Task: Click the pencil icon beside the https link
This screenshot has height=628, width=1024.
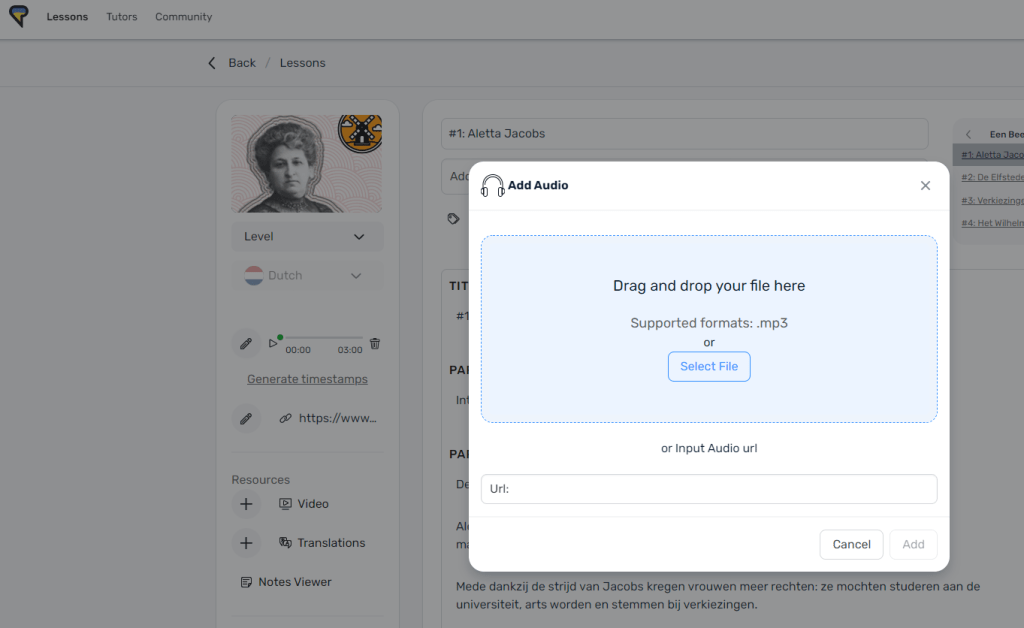Action: coord(246,418)
